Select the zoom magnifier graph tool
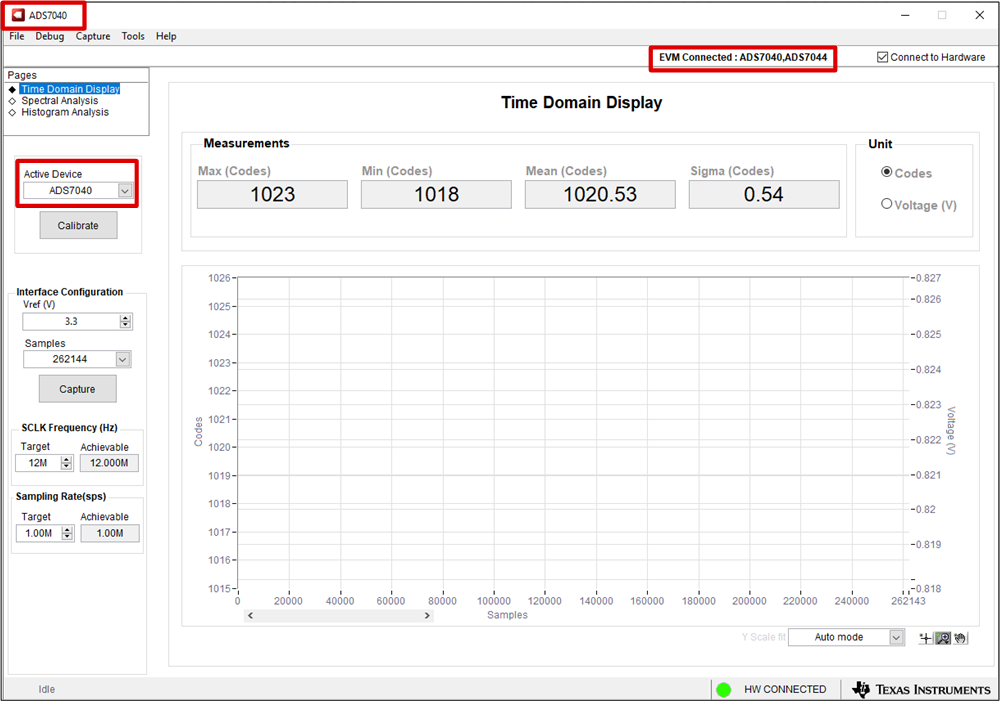The height and width of the screenshot is (701, 1000). tap(942, 638)
